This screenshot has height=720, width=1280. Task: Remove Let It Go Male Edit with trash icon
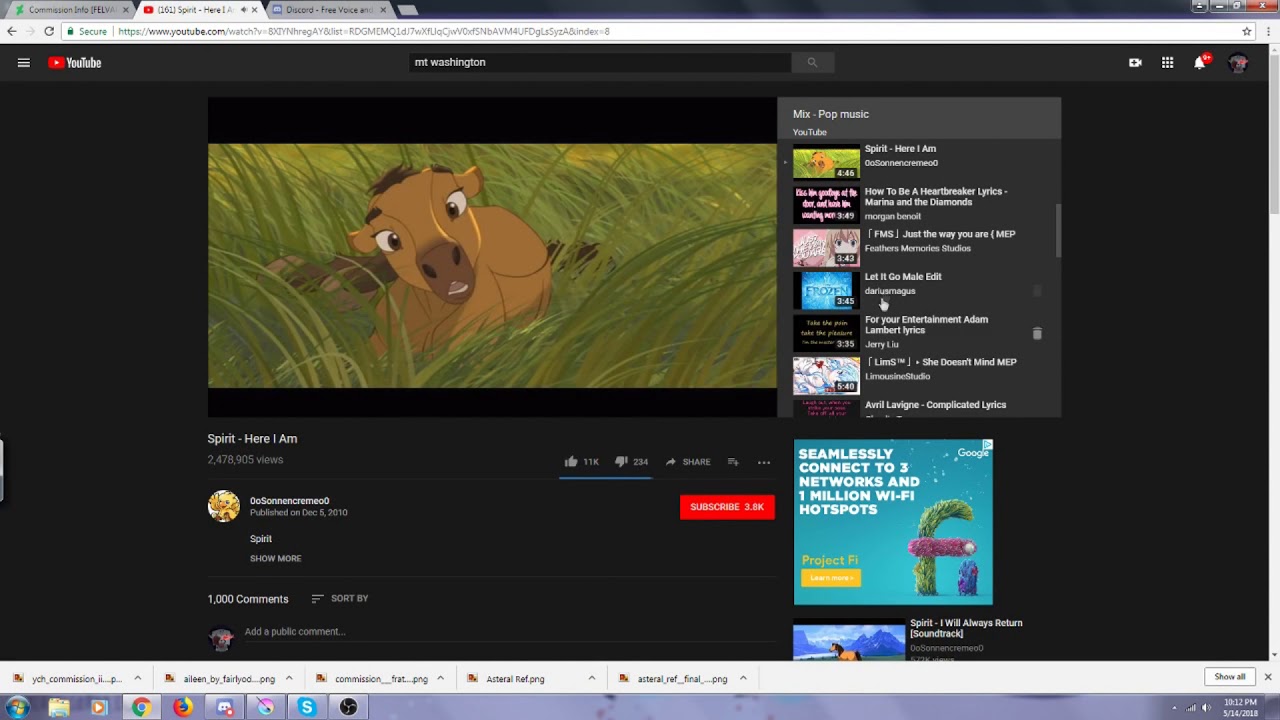click(1037, 291)
